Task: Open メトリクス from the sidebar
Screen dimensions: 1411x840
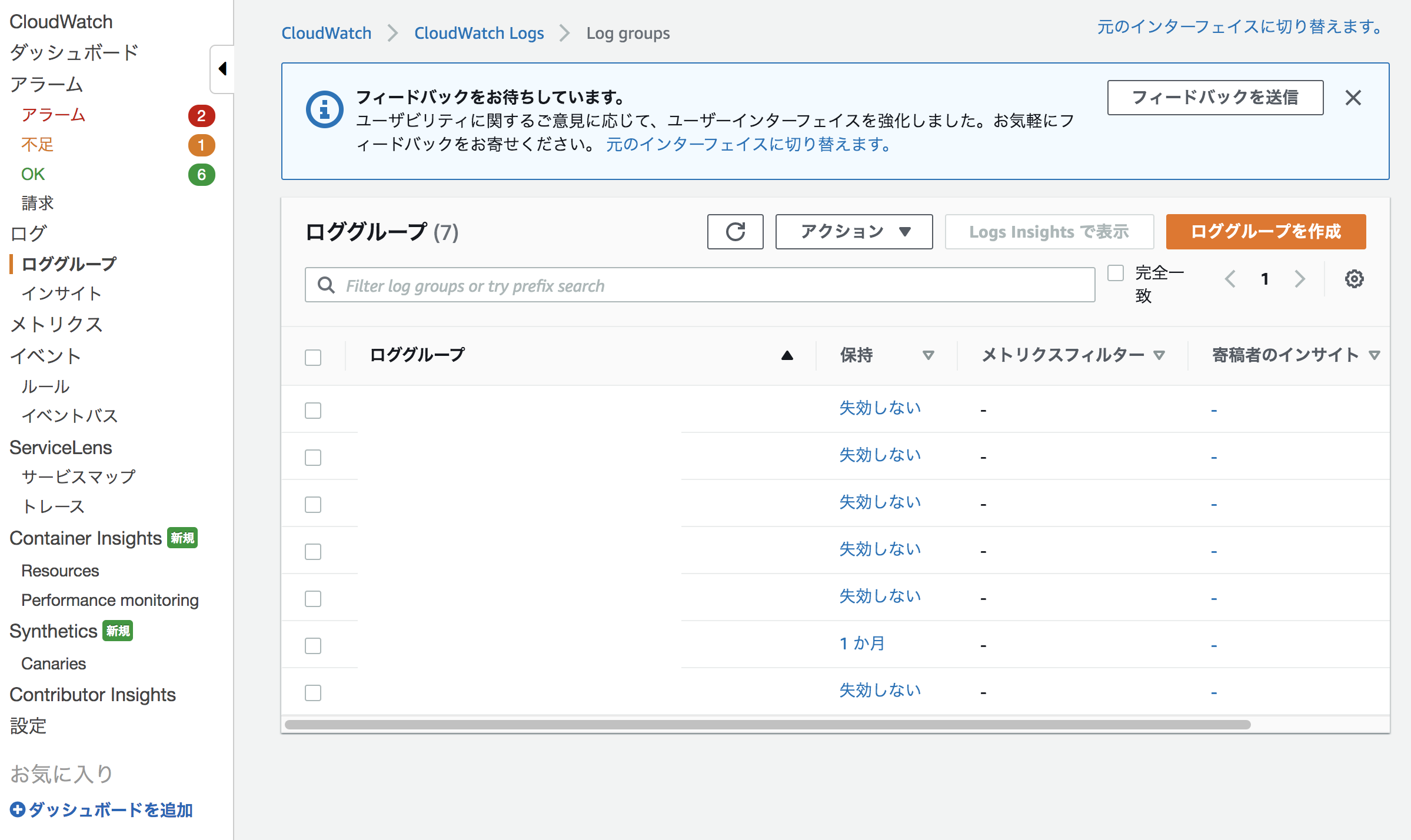Action: pos(56,324)
